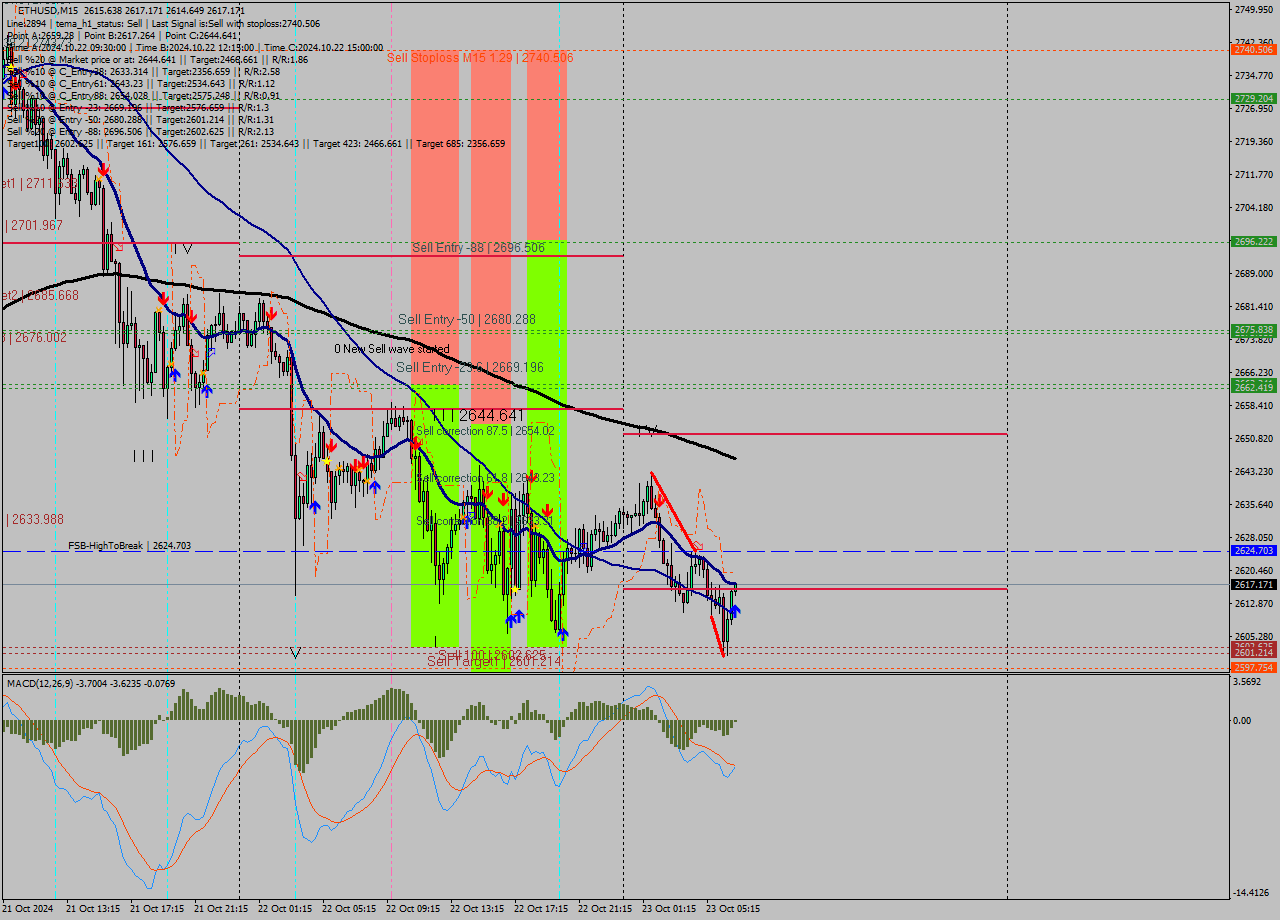This screenshot has height=920, width=1280.
Task: Click the 'Sell Stoploss M15 1.29 | 2740.506' label
Action: click(x=480, y=58)
